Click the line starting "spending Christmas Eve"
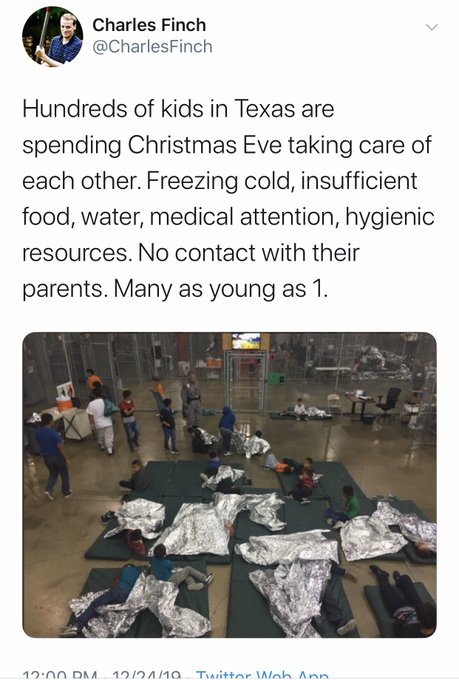Image resolution: width=459 pixels, height=680 pixels. (227, 145)
